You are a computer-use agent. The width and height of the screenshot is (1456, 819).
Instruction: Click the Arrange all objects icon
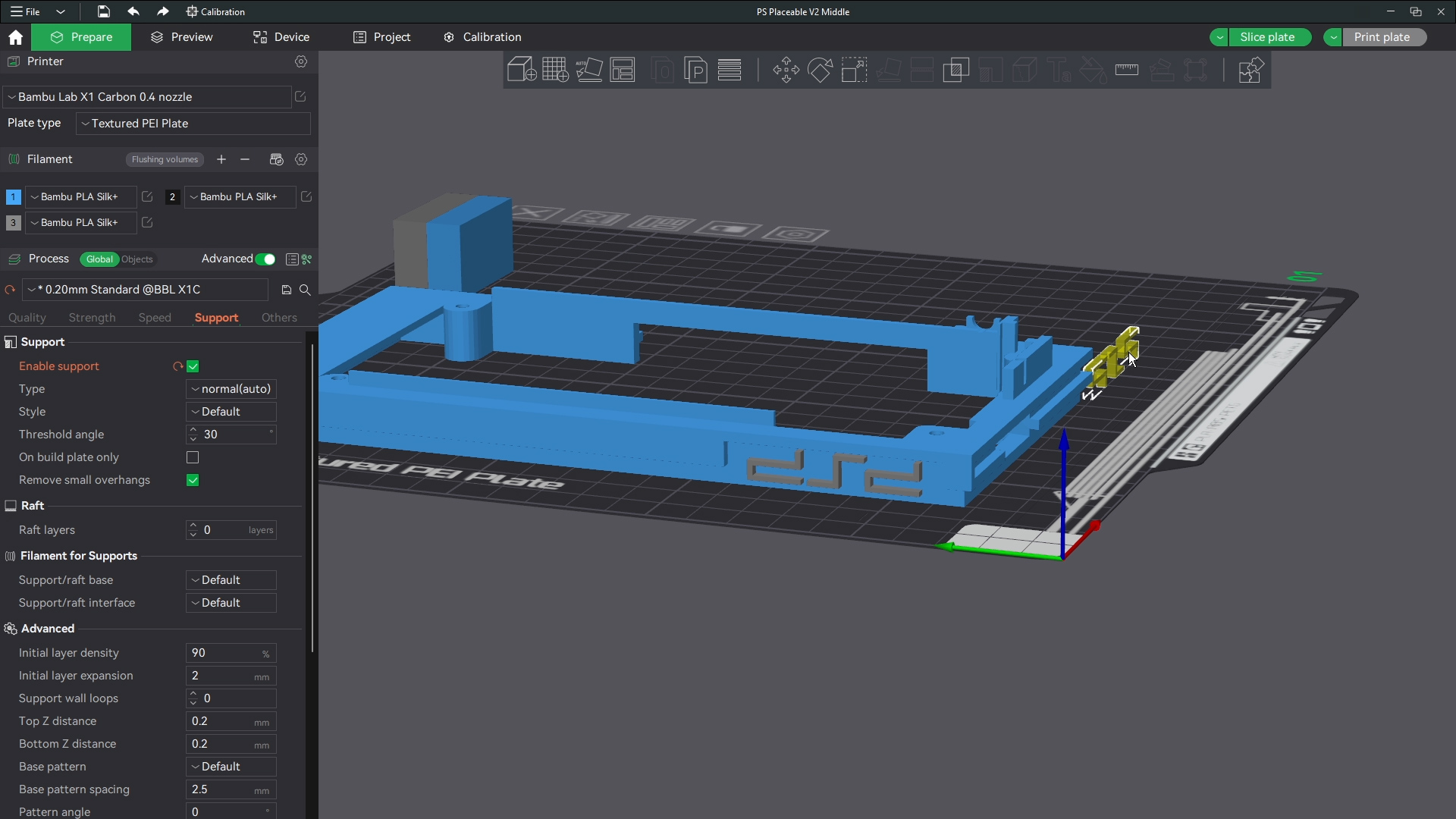[x=623, y=70]
